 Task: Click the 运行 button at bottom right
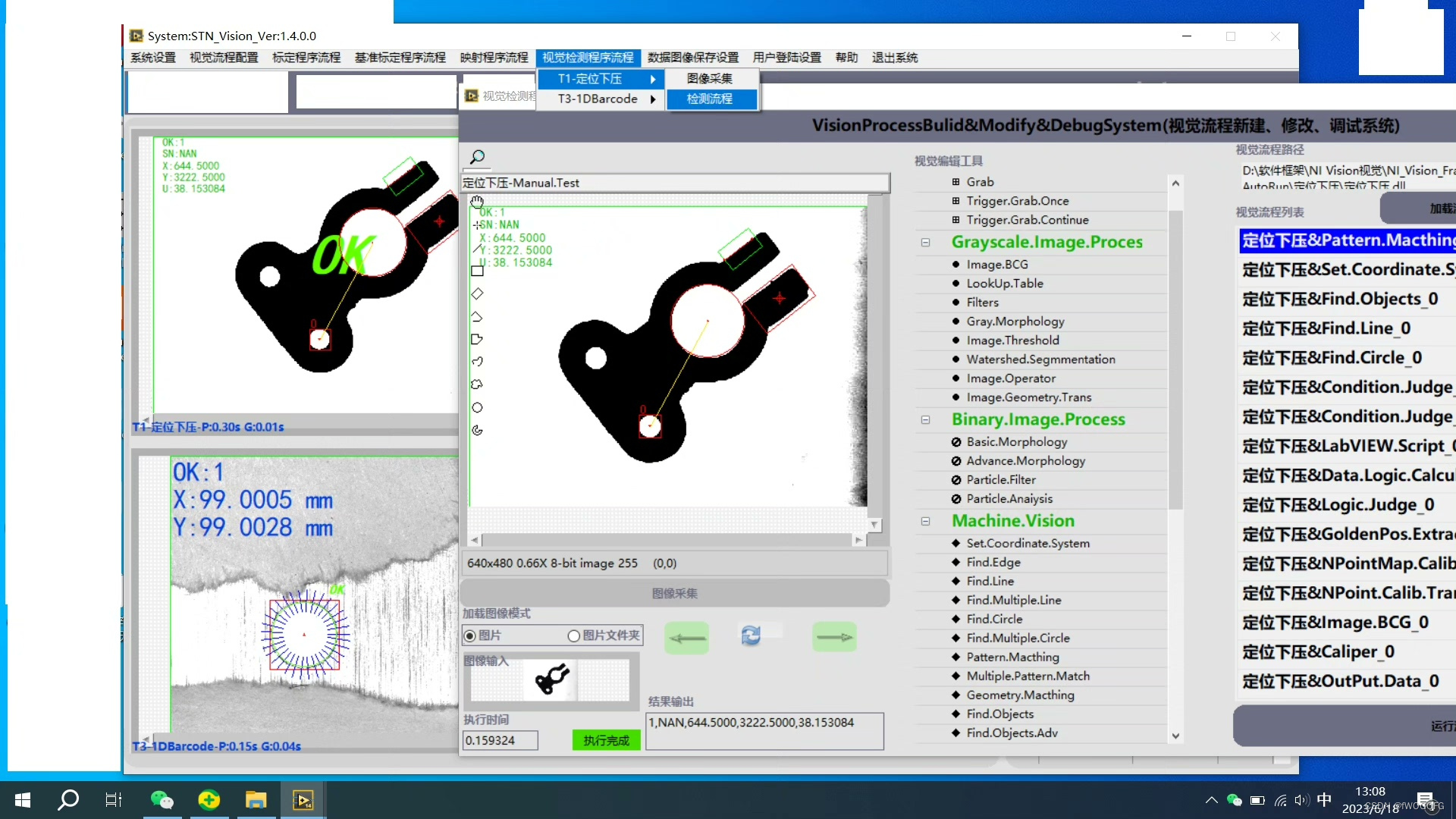coord(1346,726)
